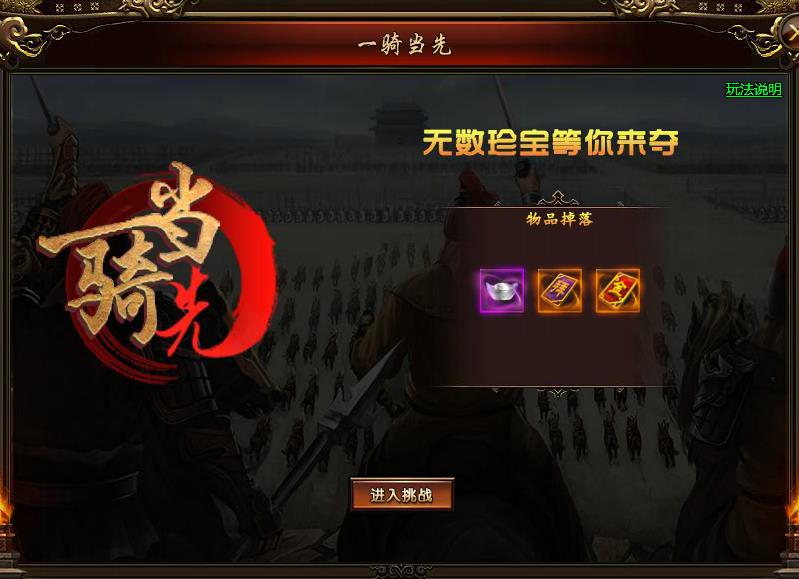799x579 pixels.
Task: Click the torch flame at bottom-left corner
Action: [5, 505]
